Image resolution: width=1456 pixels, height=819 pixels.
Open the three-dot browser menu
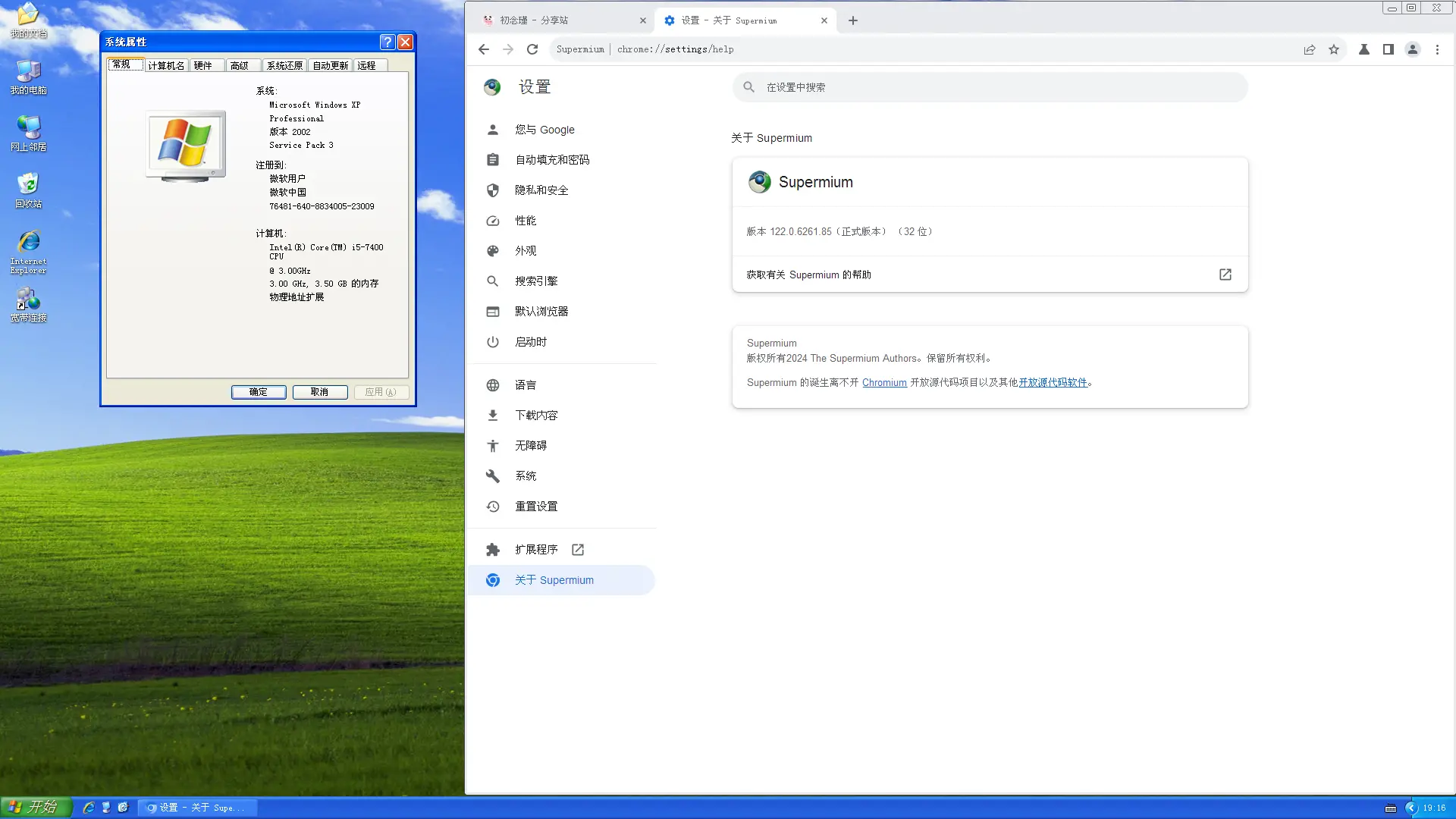pos(1437,49)
